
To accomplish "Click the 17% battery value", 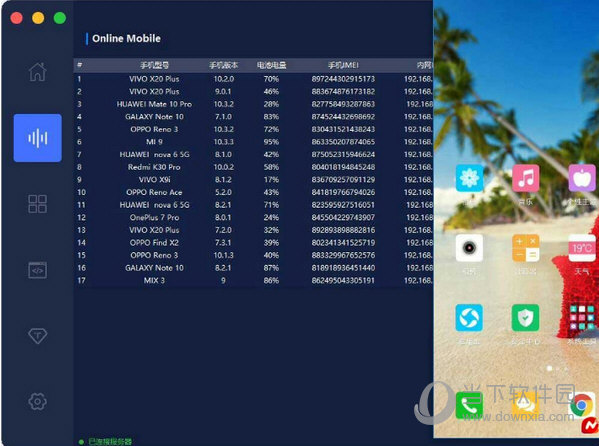I will (x=271, y=180).
